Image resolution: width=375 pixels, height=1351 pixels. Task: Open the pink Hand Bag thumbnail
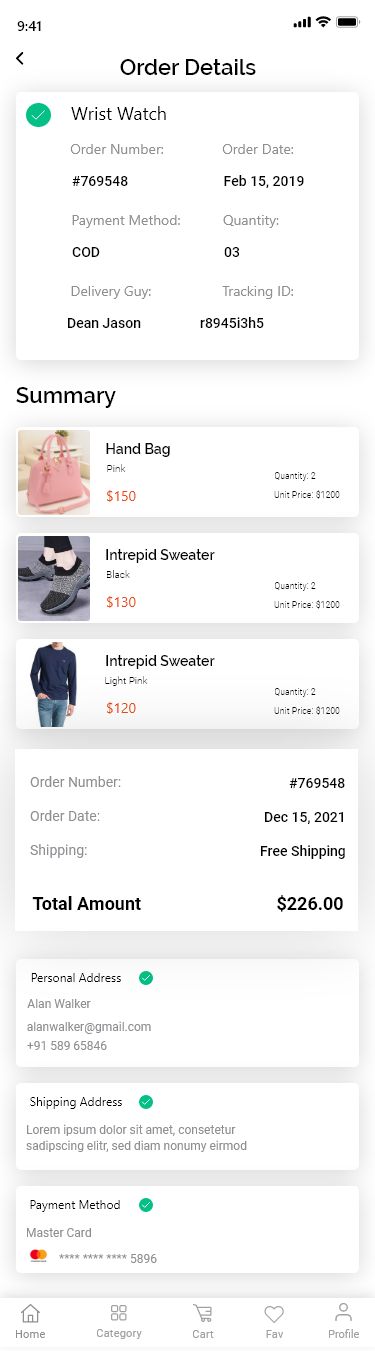point(54,472)
